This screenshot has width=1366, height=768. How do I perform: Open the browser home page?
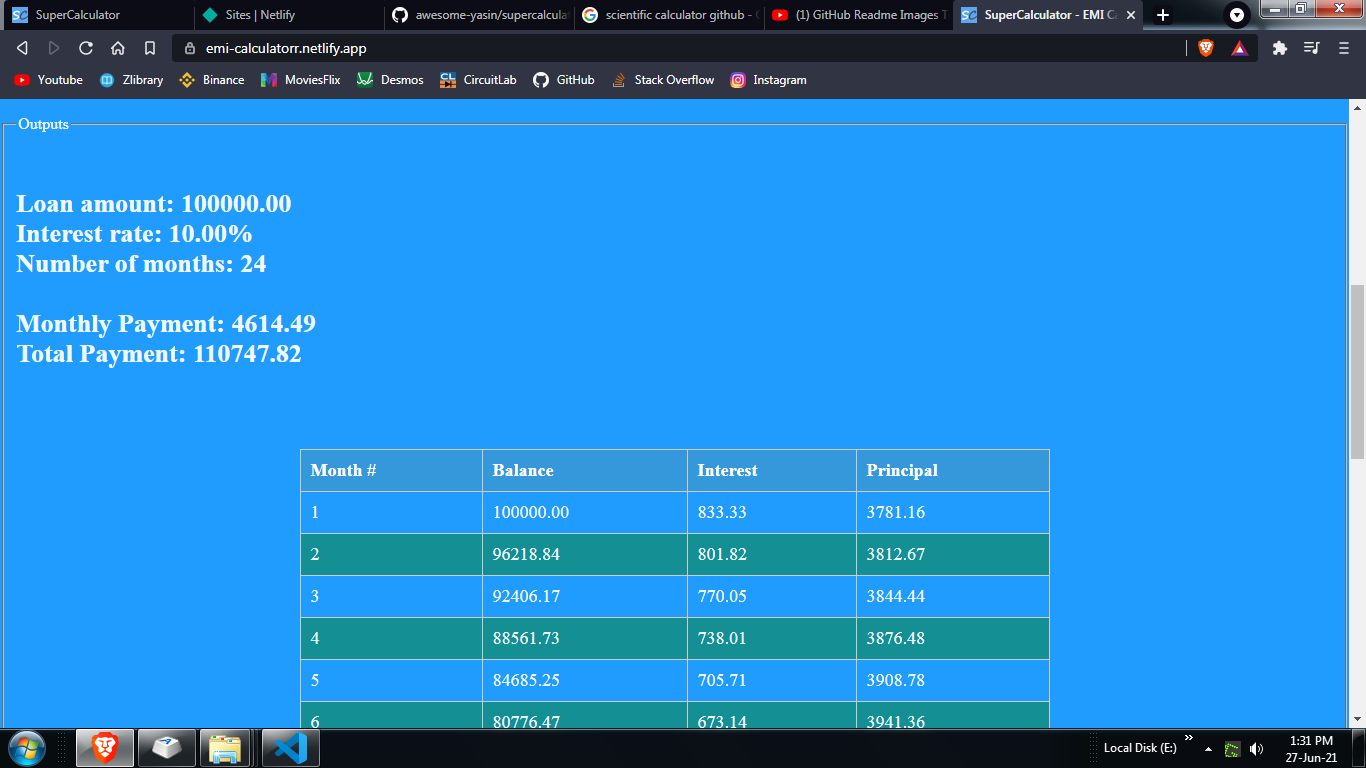[118, 48]
